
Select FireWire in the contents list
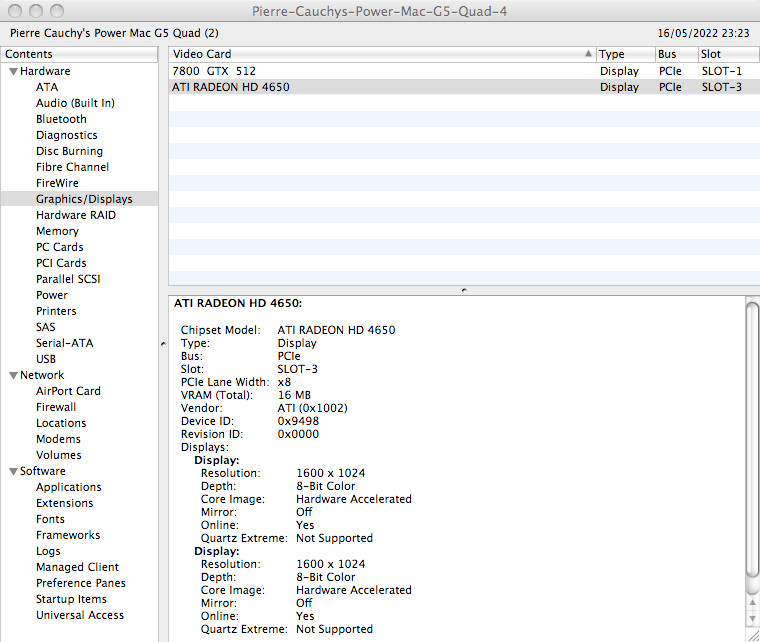pos(57,183)
